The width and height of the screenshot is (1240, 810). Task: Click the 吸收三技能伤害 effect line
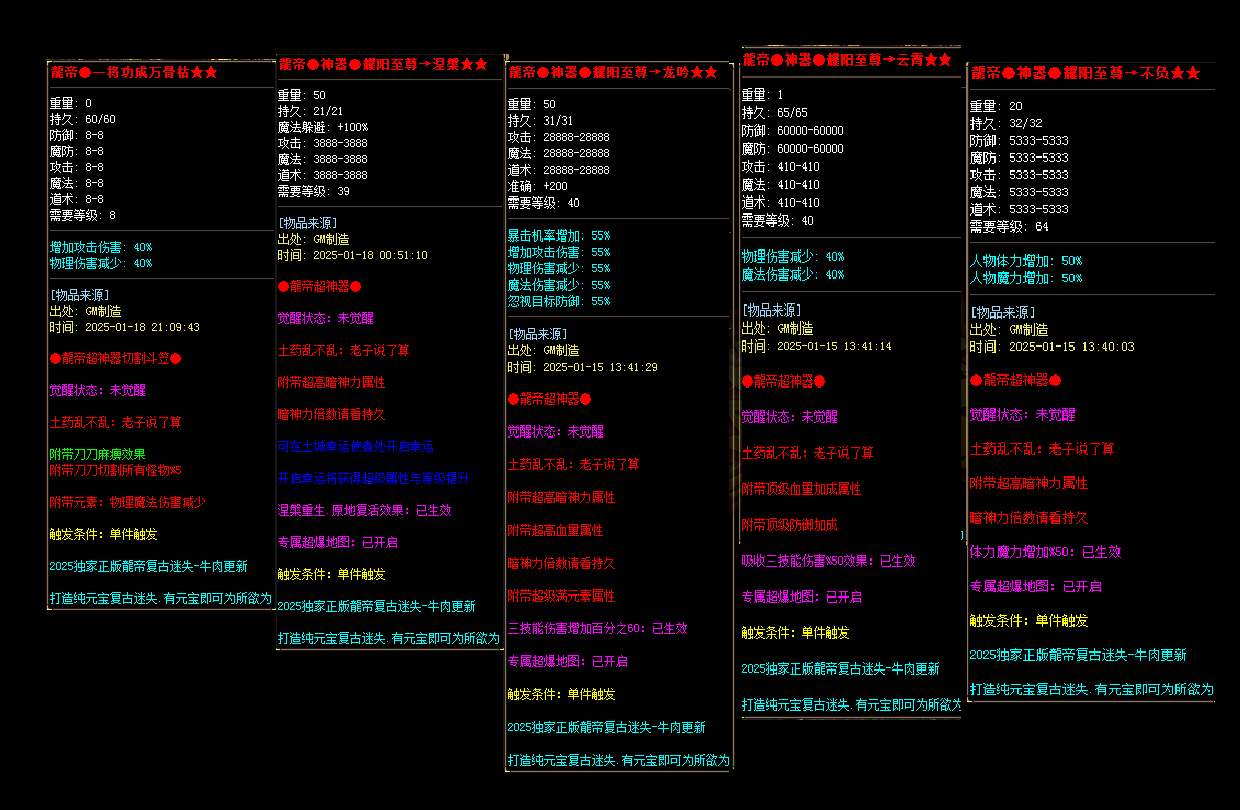pos(828,561)
